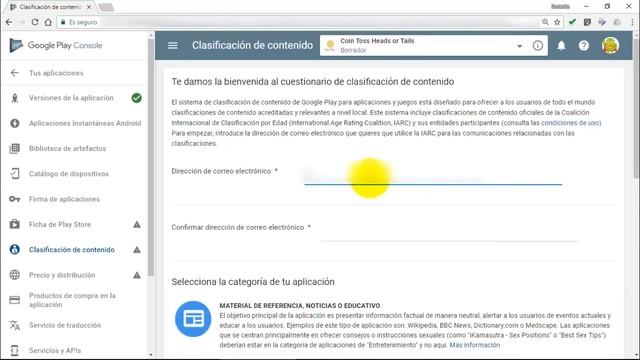Click the device catalog phone icon
The height and width of the screenshot is (360, 640).
click(15, 174)
